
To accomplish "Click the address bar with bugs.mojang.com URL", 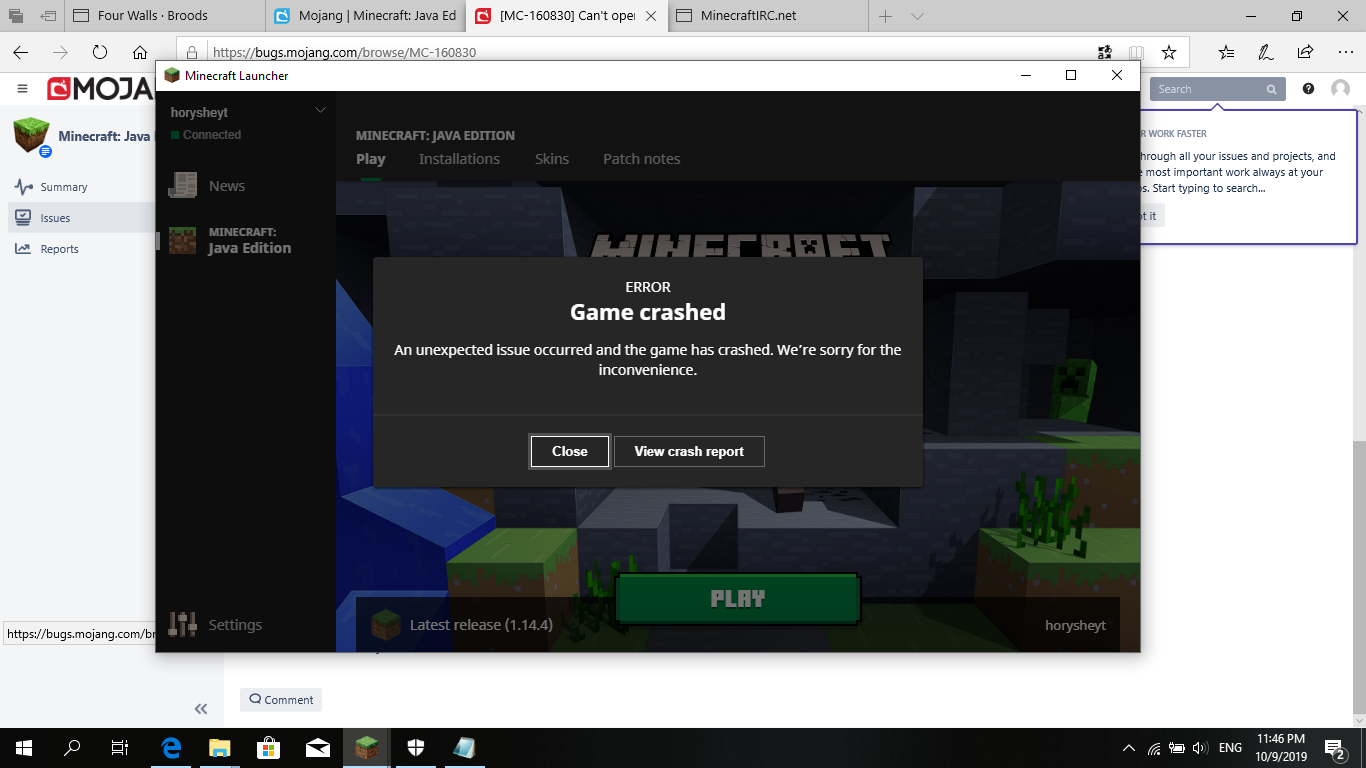I will click(x=640, y=52).
